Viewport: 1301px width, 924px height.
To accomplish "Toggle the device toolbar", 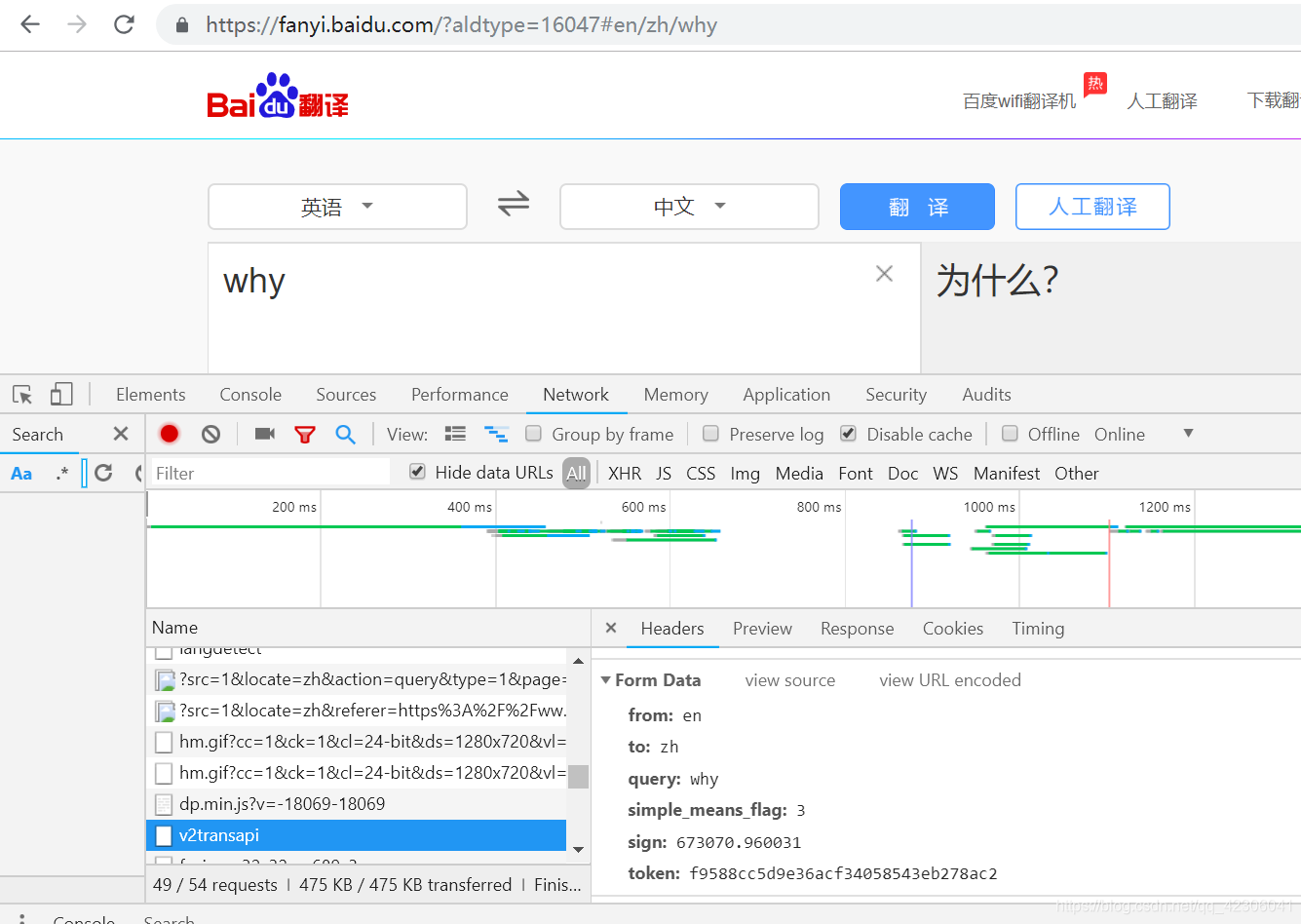I will (61, 394).
